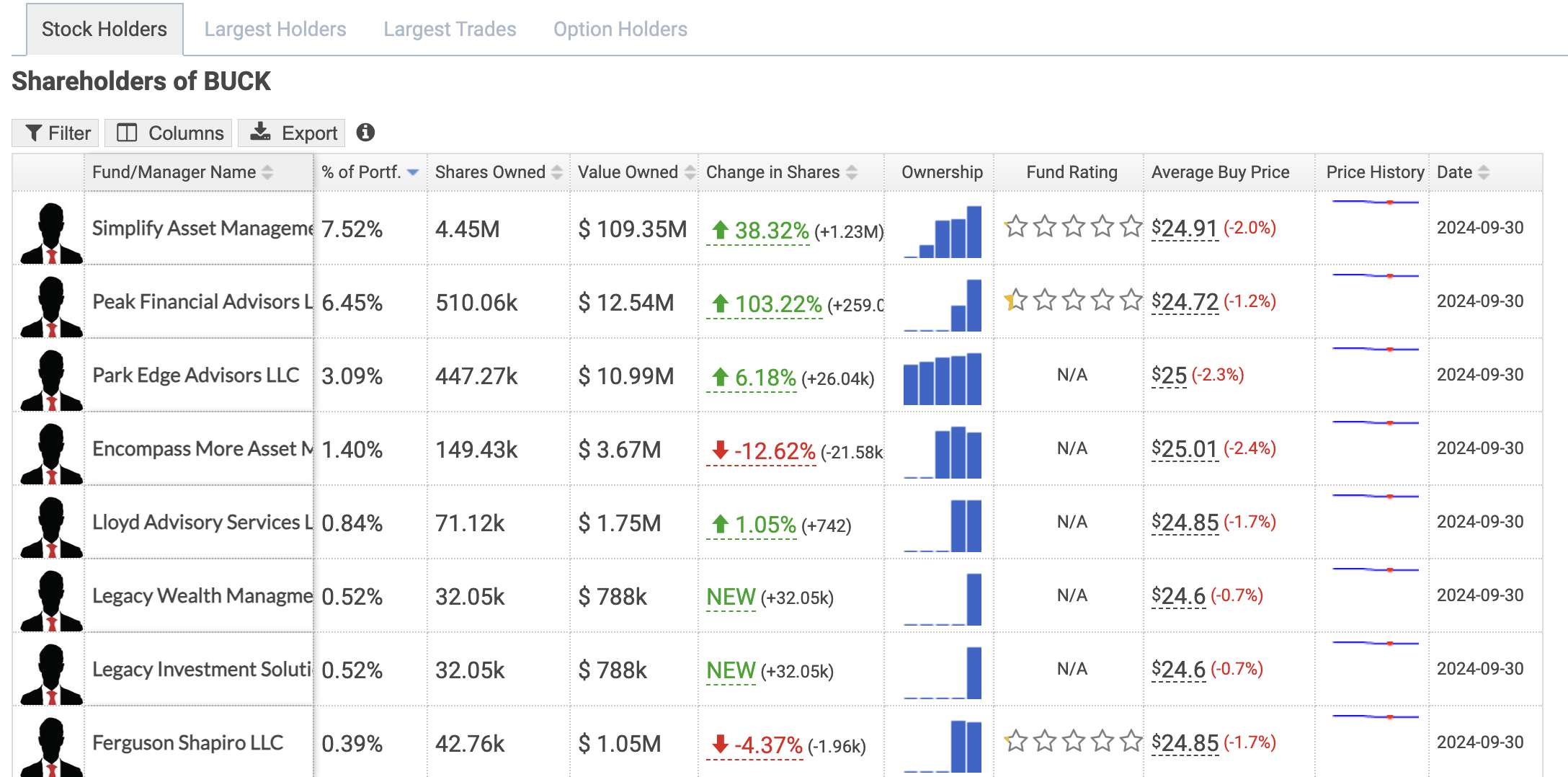The width and height of the screenshot is (1568, 777).
Task: Sort the table by Date column
Action: [x=1484, y=172]
